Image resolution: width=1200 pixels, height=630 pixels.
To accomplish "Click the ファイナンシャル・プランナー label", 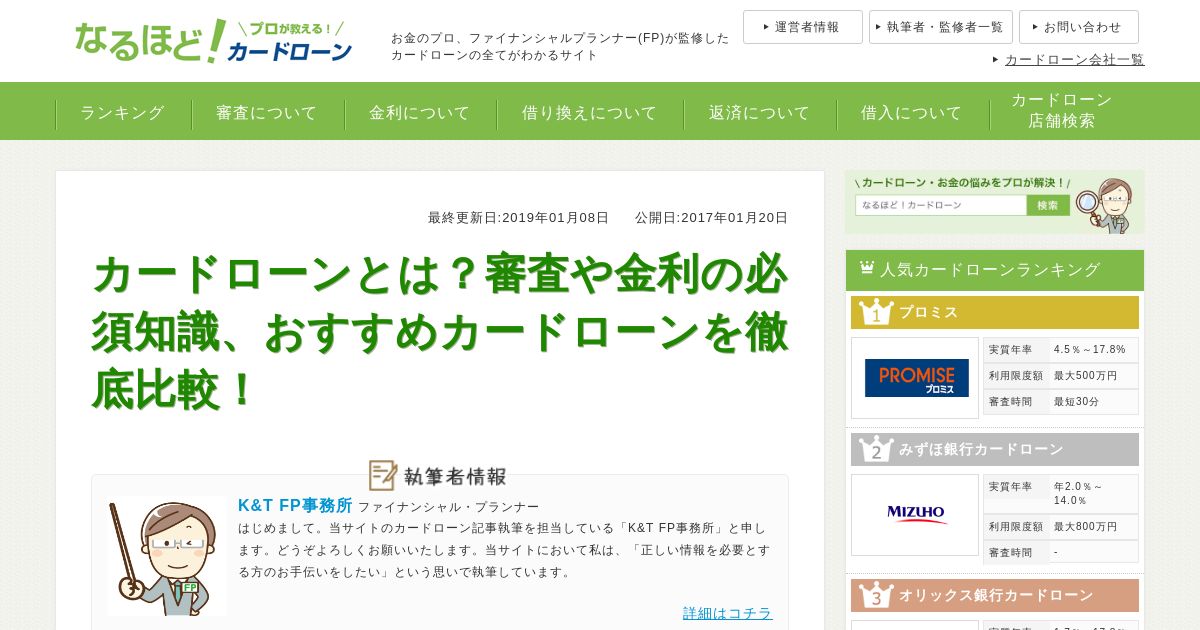I will tap(448, 507).
